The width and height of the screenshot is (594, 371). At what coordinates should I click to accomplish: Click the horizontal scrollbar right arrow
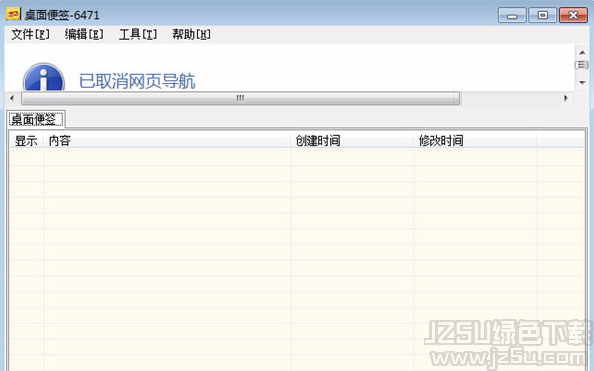(x=566, y=98)
